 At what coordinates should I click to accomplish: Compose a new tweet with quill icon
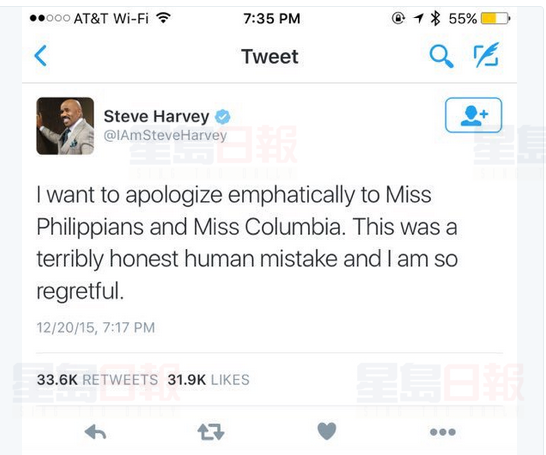pos(486,55)
